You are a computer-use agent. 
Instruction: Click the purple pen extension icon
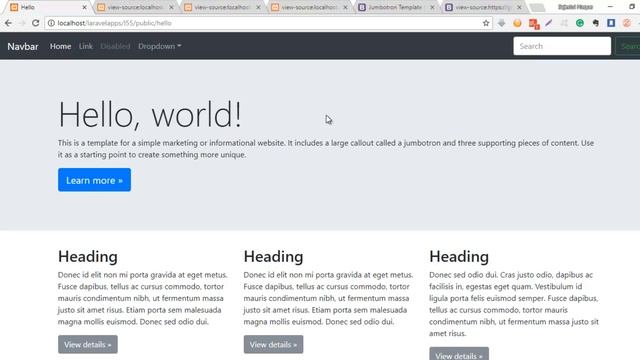point(549,23)
